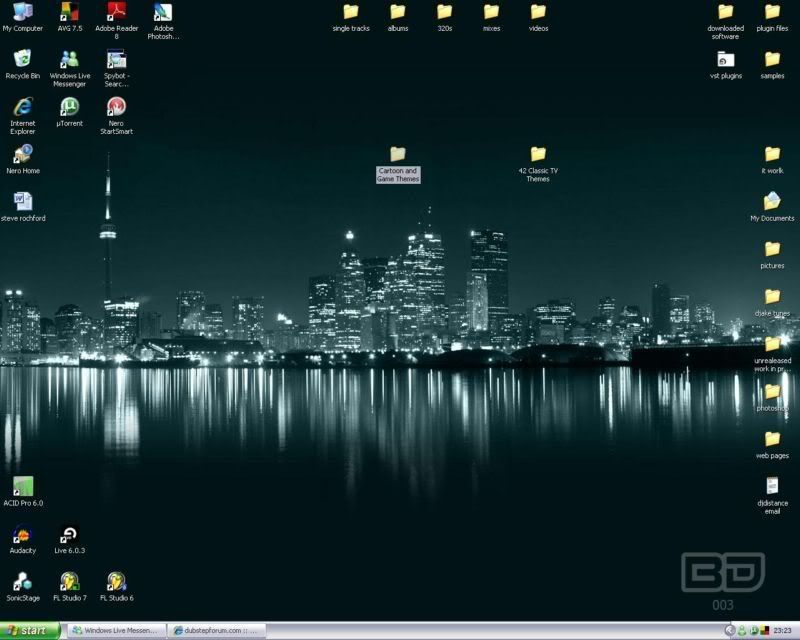Launch SonicStage

pyautogui.click(x=21, y=580)
